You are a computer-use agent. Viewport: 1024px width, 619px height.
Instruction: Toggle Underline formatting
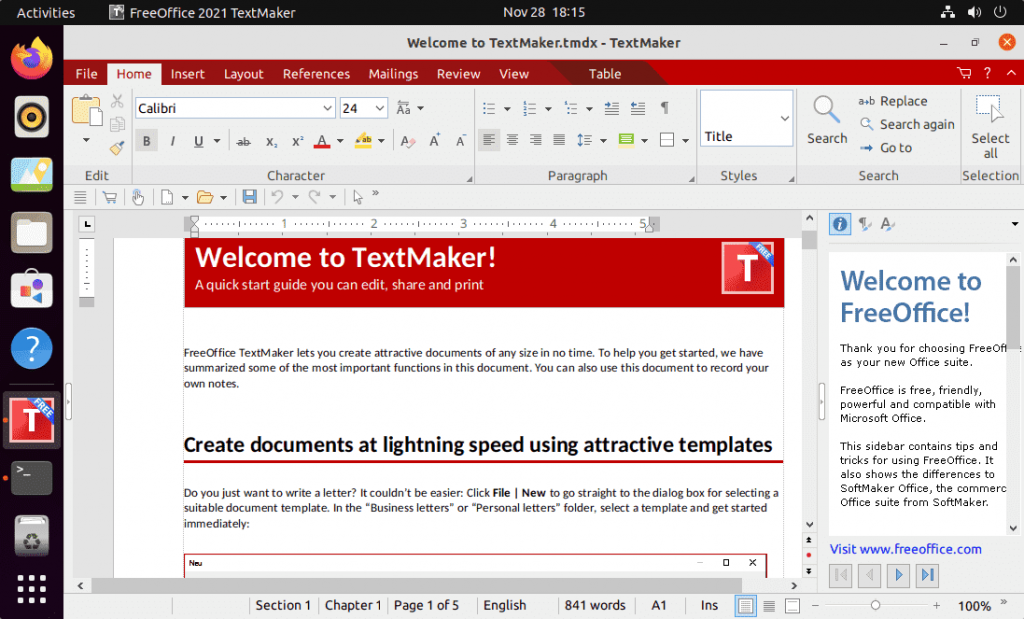pyautogui.click(x=199, y=141)
